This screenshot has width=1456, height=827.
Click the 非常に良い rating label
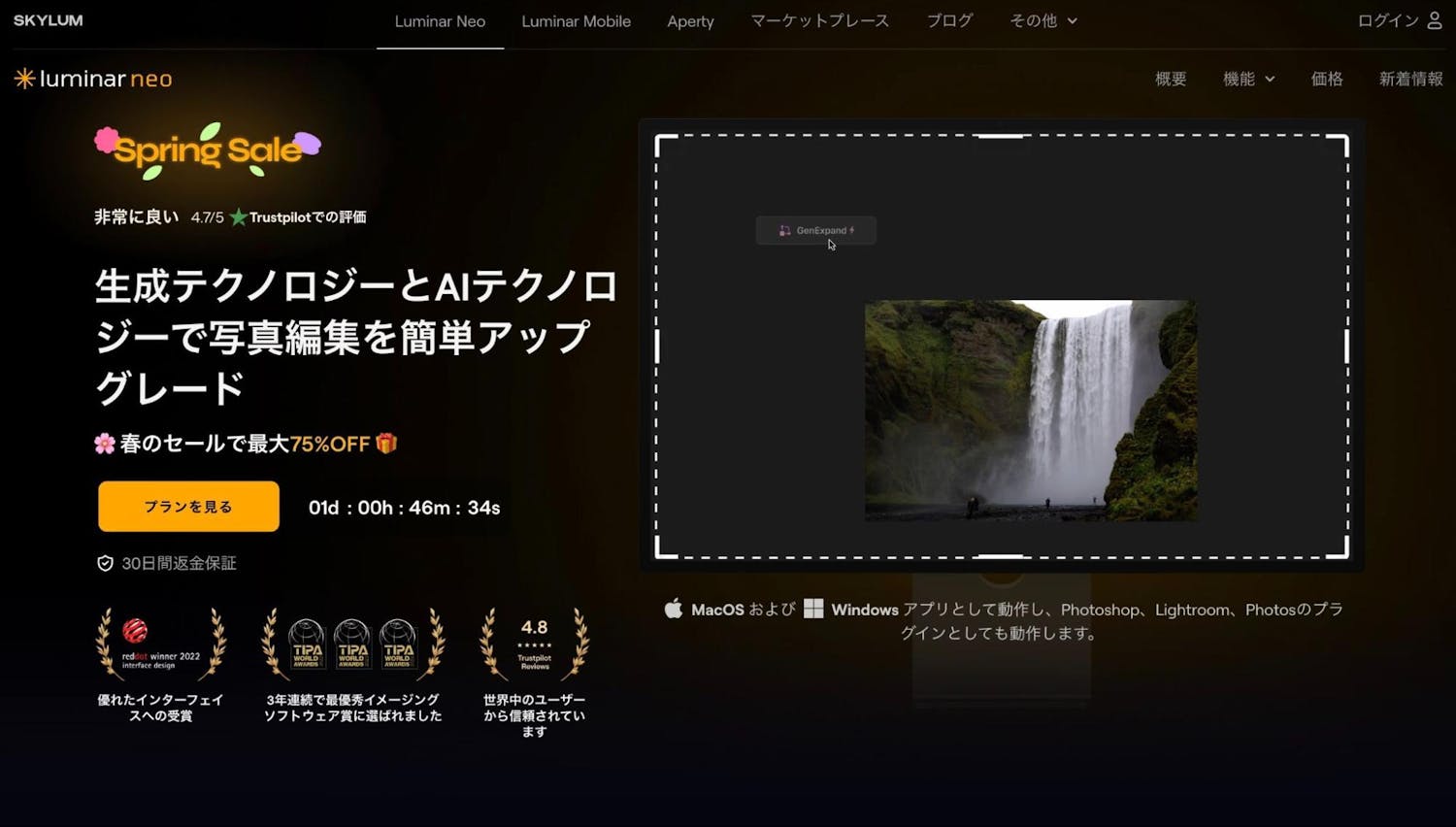(137, 217)
